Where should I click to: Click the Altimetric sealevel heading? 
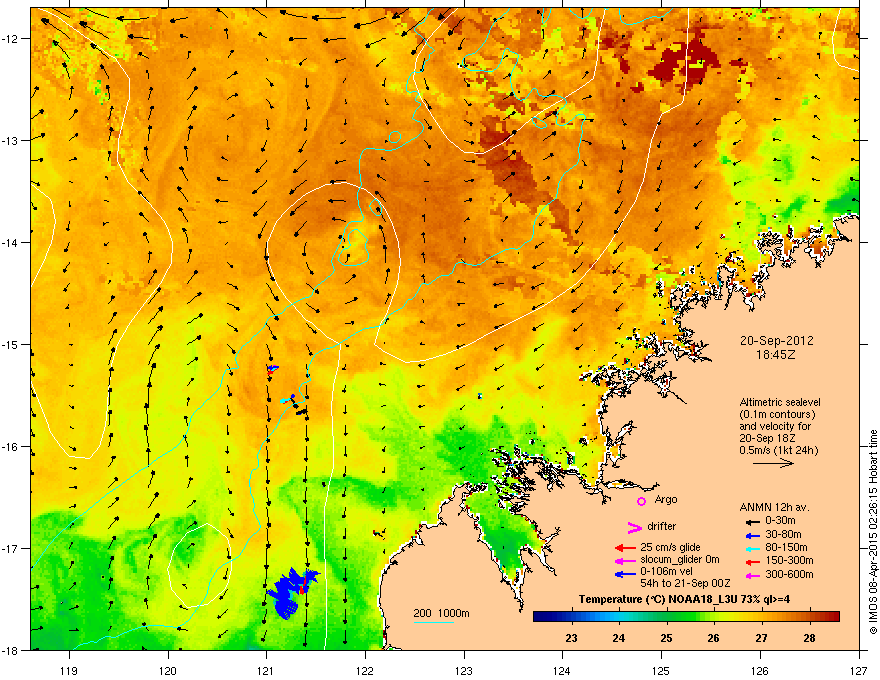pyautogui.click(x=780, y=402)
